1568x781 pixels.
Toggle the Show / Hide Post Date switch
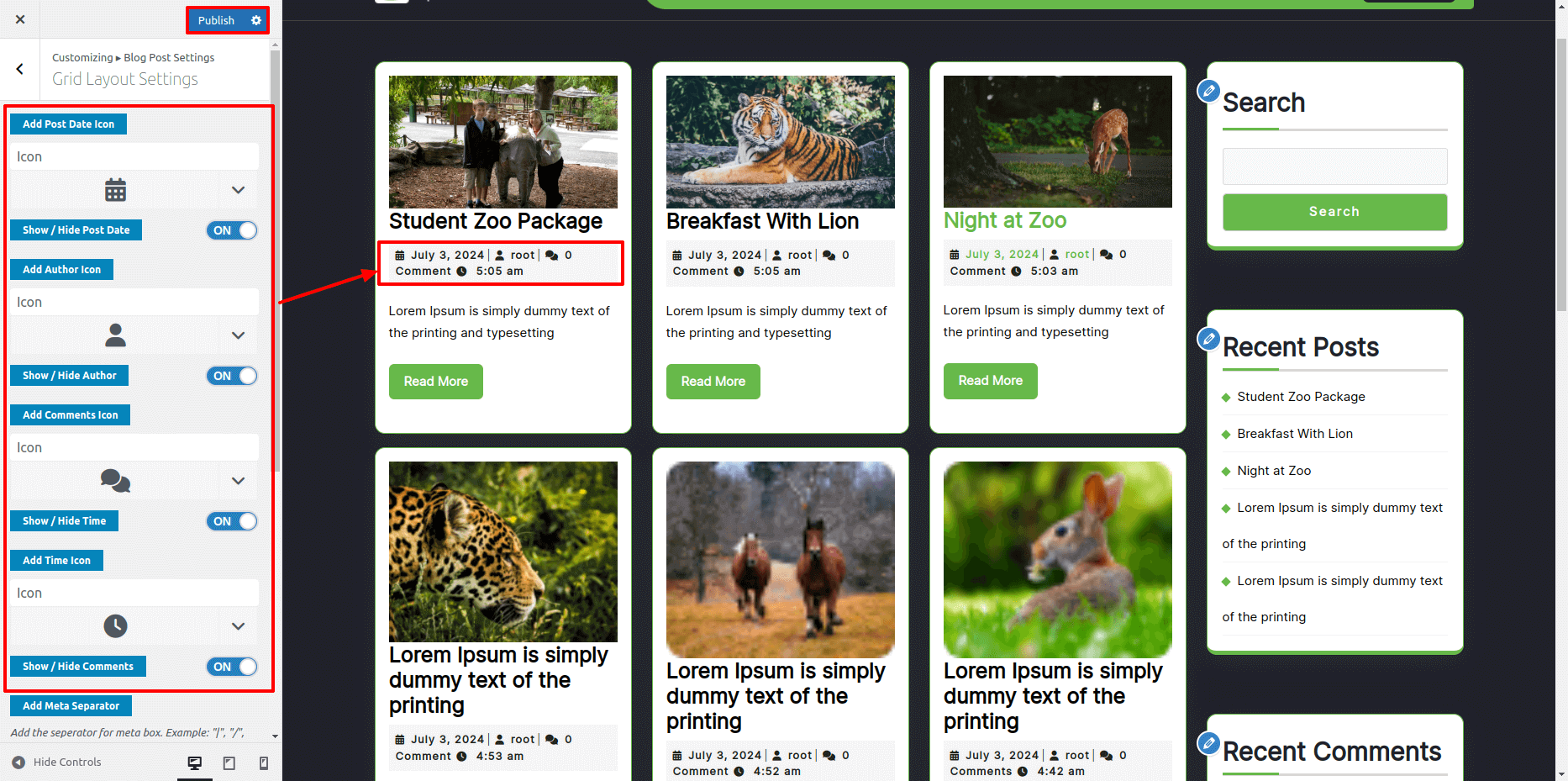click(x=232, y=230)
